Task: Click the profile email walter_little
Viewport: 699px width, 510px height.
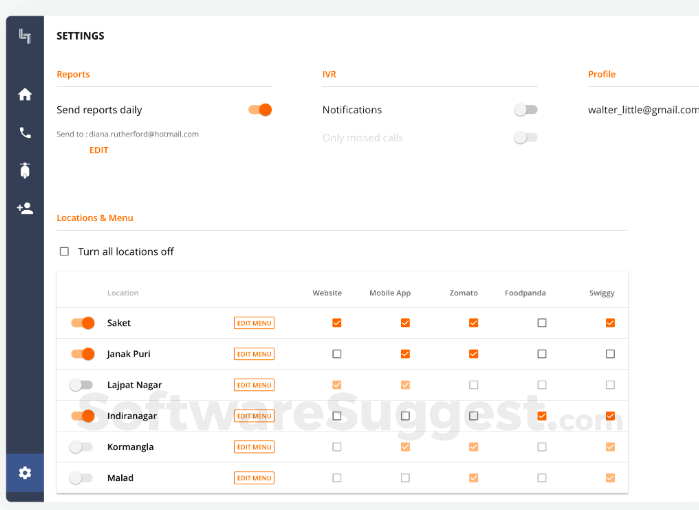Action: (x=642, y=110)
